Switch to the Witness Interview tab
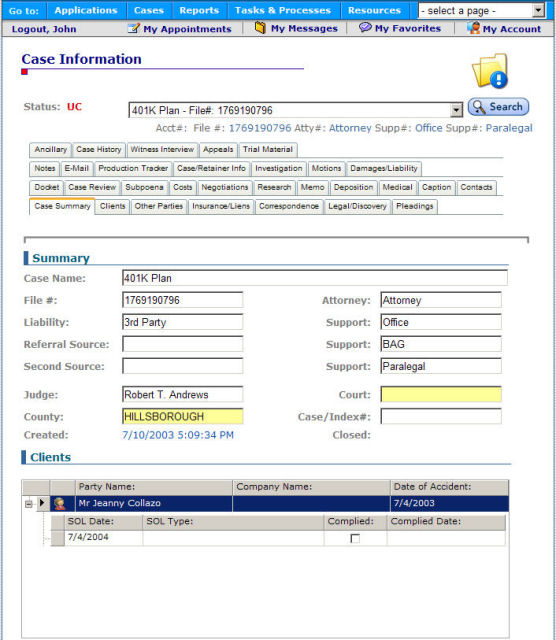556x640 pixels. [162, 149]
